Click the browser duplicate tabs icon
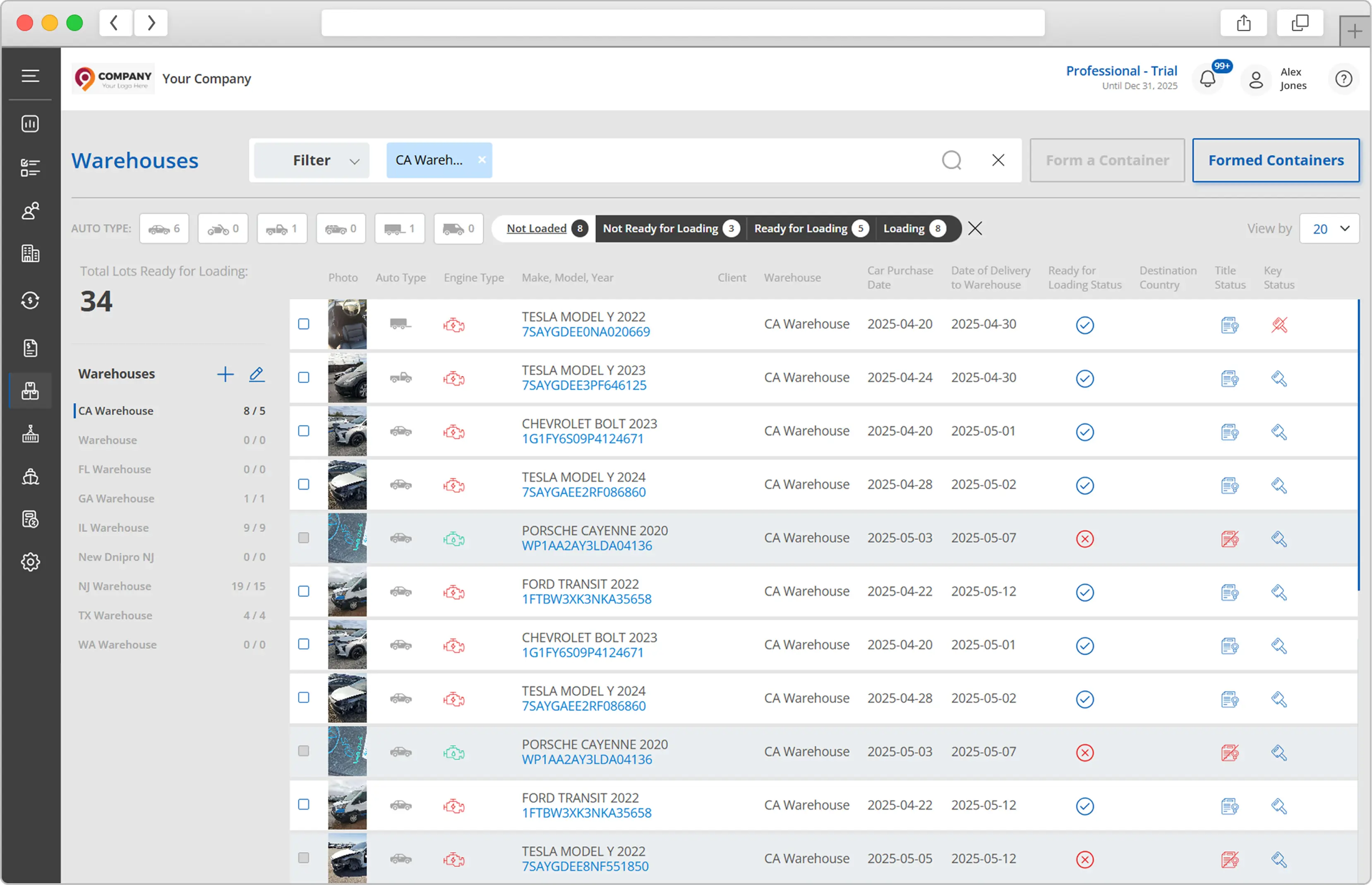1372x885 pixels. pos(1300,23)
